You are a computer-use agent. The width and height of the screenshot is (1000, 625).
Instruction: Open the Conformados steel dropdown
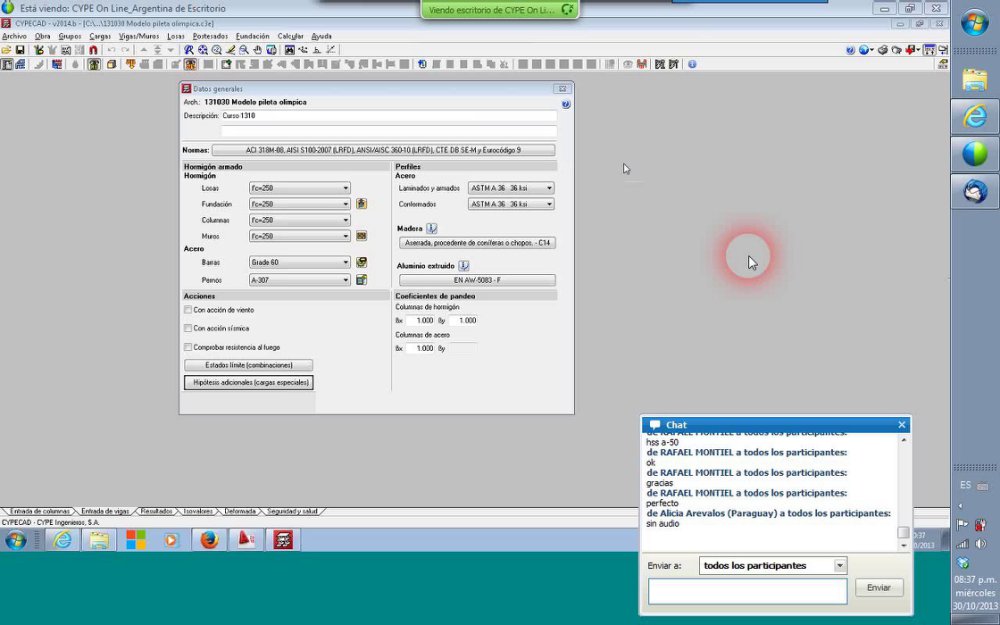tap(511, 204)
